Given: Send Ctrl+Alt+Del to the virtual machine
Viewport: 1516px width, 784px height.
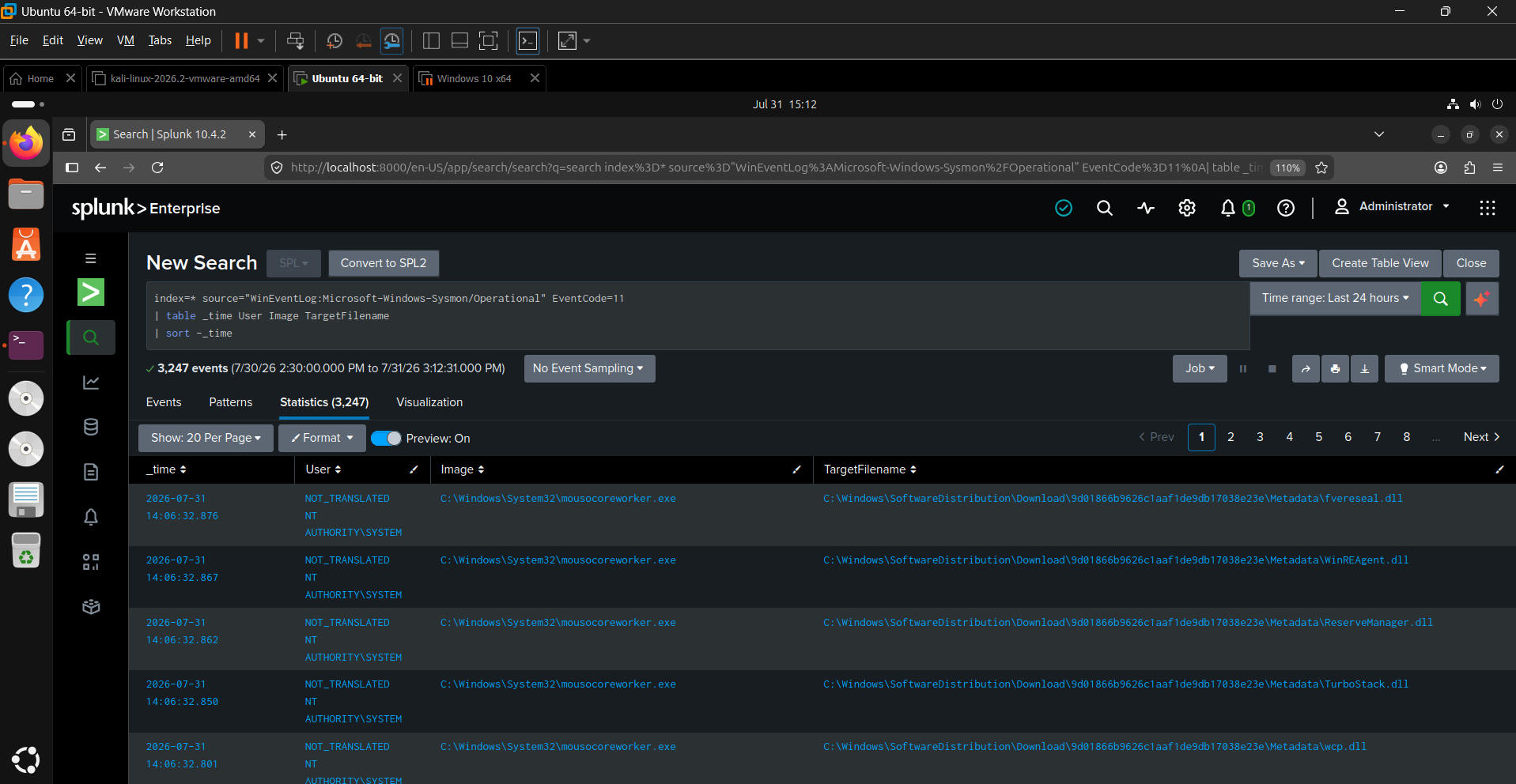Looking at the screenshot, I should point(295,41).
